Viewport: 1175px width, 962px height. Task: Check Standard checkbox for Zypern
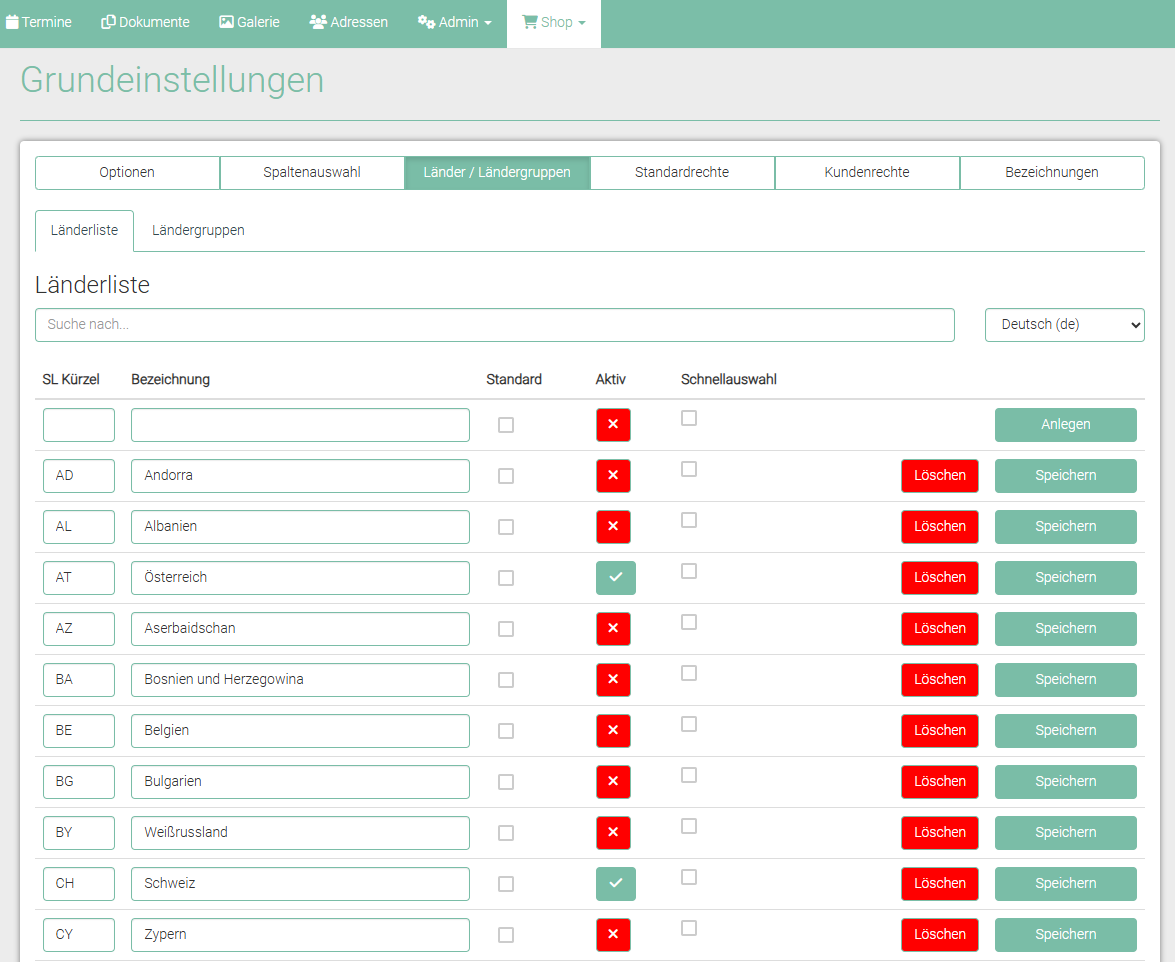coord(506,935)
